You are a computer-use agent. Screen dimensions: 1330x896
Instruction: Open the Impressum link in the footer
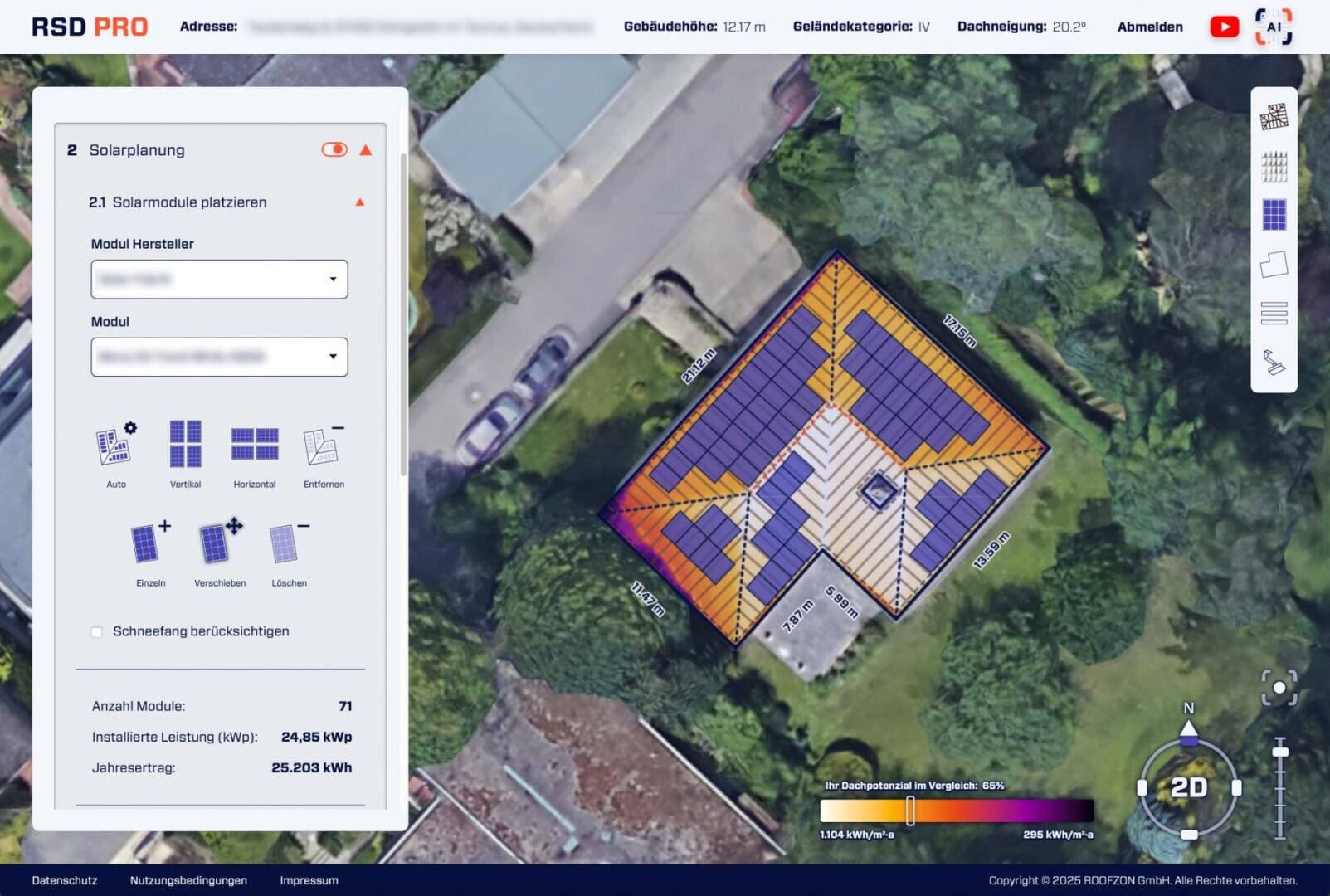tap(308, 880)
